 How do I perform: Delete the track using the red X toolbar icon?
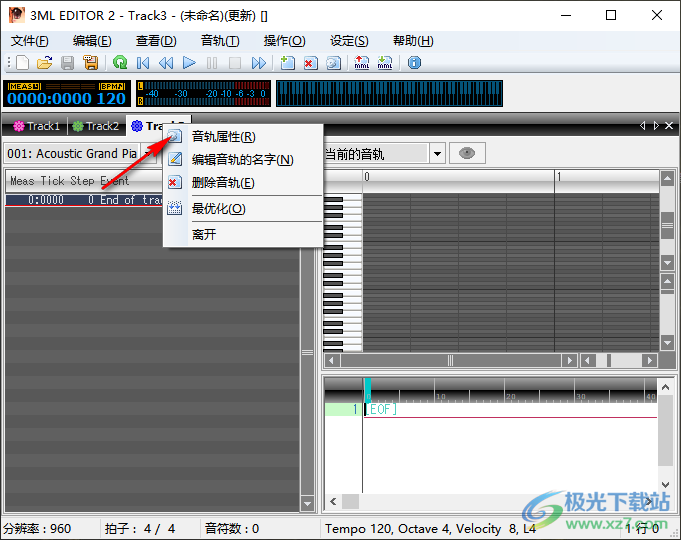(311, 63)
